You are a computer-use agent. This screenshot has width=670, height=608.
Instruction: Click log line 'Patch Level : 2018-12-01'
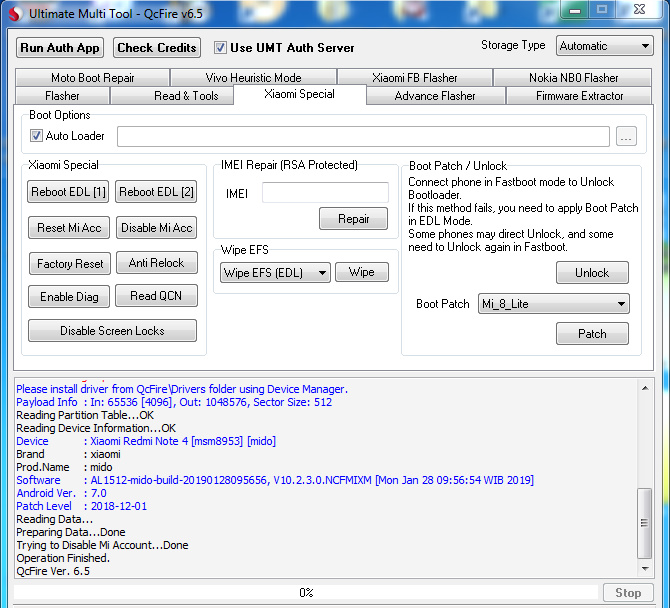point(82,506)
